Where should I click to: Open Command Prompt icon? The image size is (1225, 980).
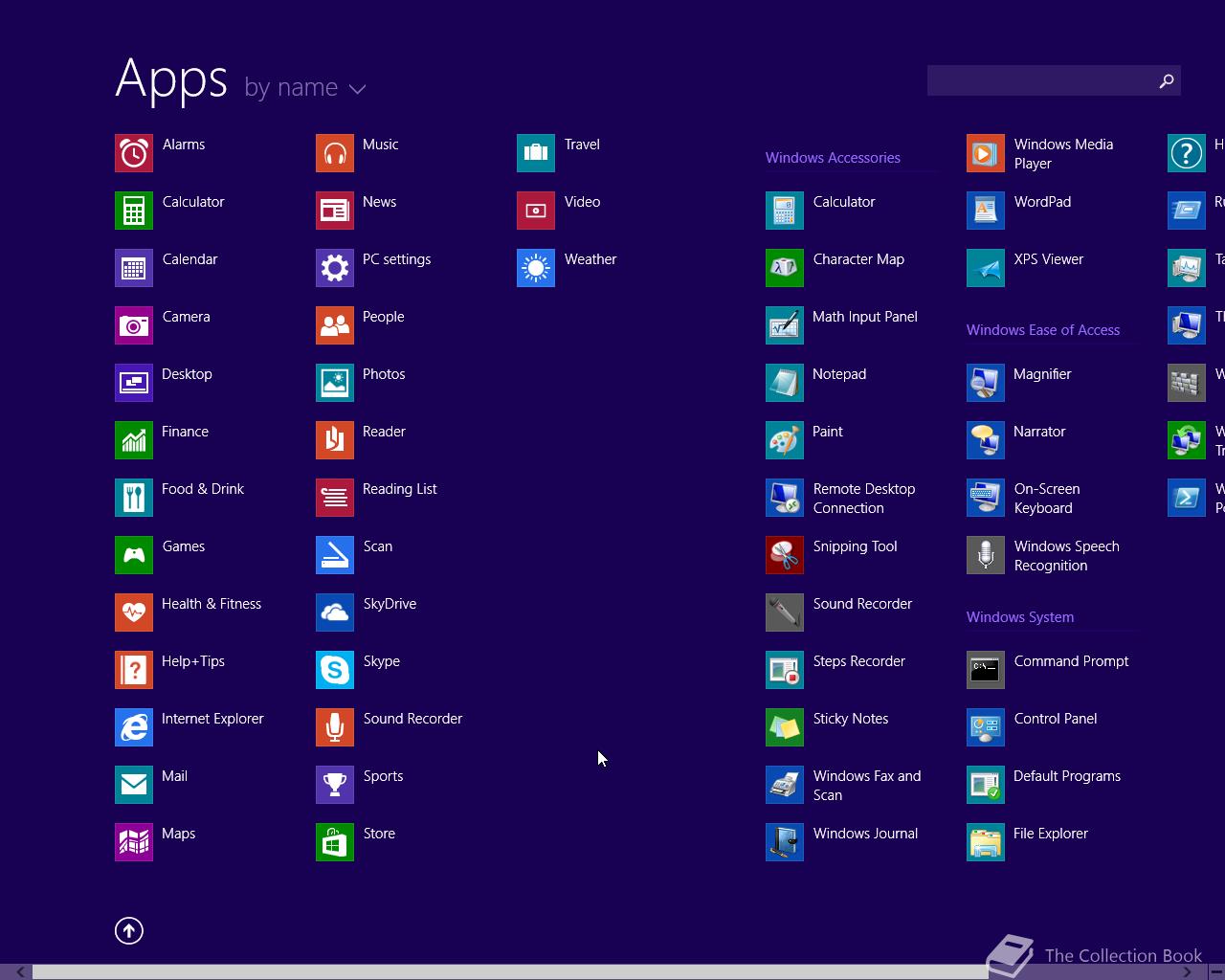pos(986,670)
